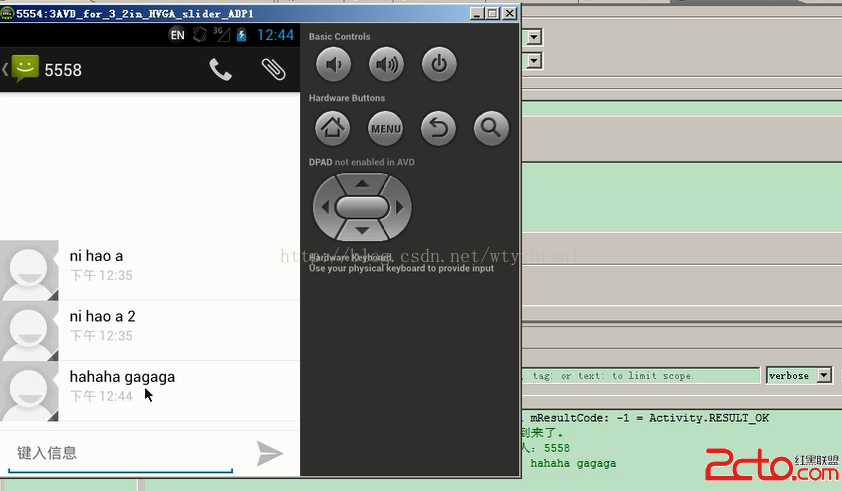Raise volume using the emulator volume up button

(x=386, y=64)
